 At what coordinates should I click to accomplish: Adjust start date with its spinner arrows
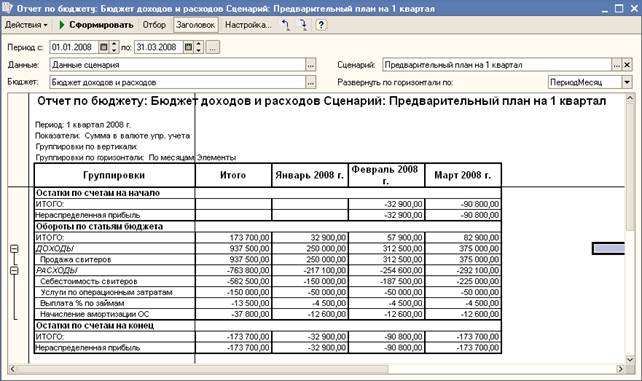coord(114,47)
